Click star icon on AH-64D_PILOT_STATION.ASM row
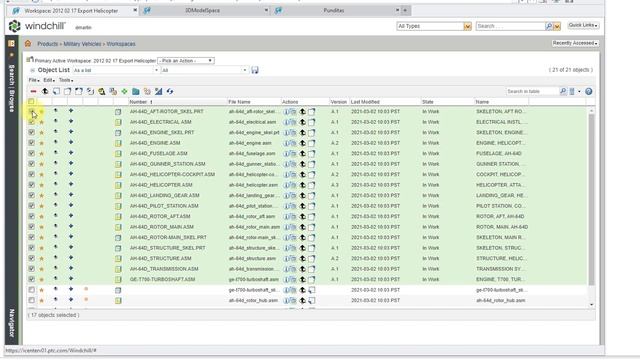The width and height of the screenshot is (640, 360). 41,206
